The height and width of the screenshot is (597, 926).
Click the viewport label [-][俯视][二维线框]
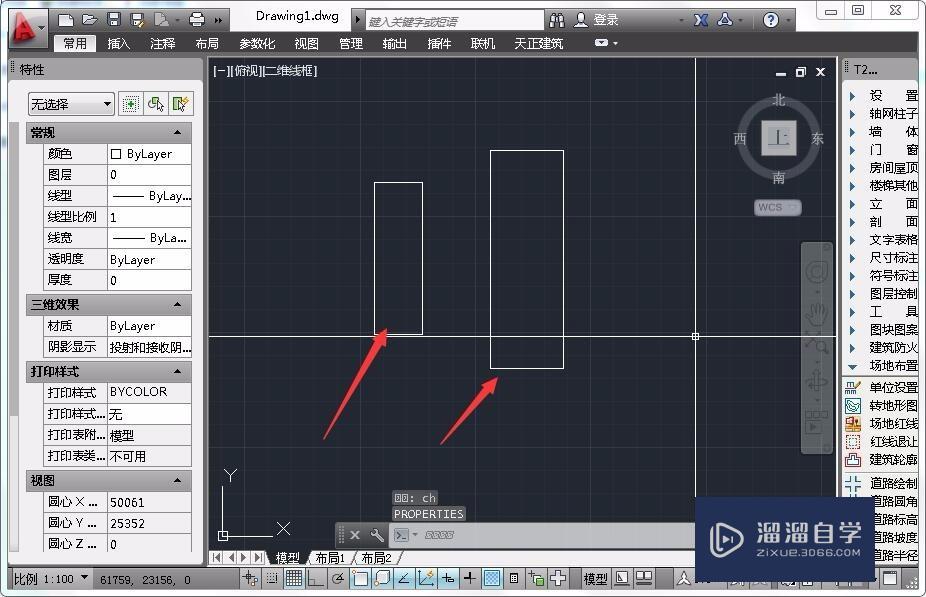[x=265, y=71]
